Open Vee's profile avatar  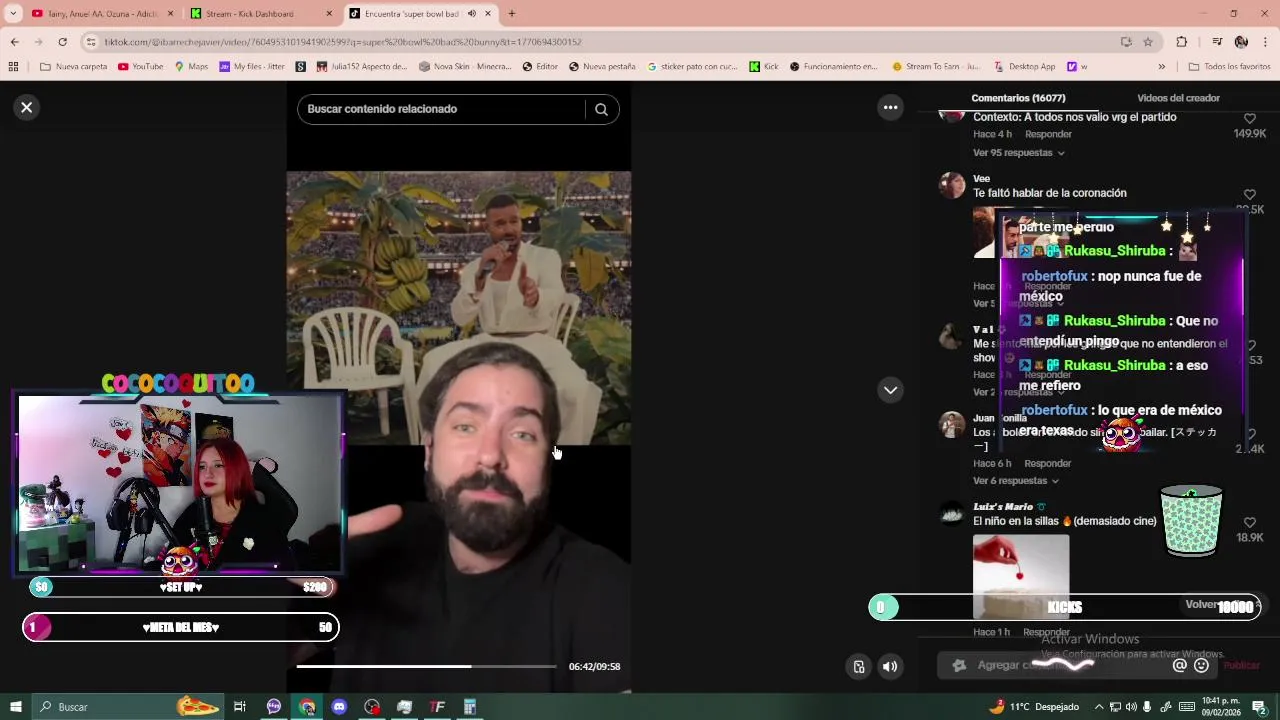(x=952, y=185)
